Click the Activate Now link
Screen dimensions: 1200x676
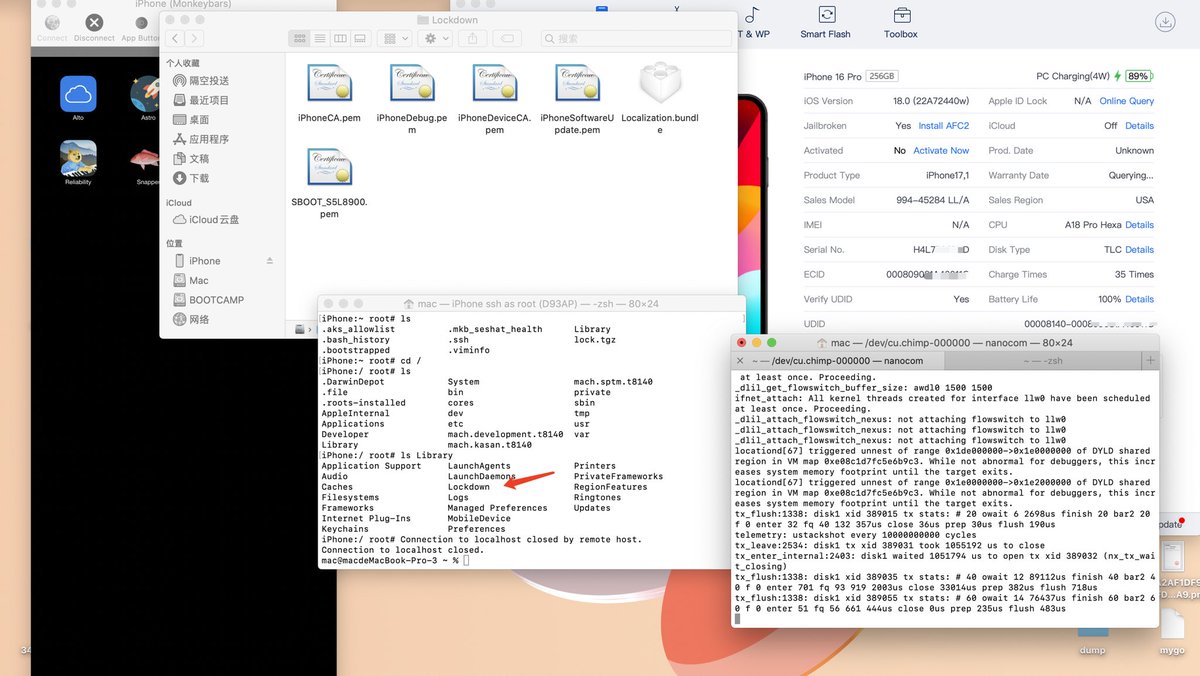click(941, 151)
